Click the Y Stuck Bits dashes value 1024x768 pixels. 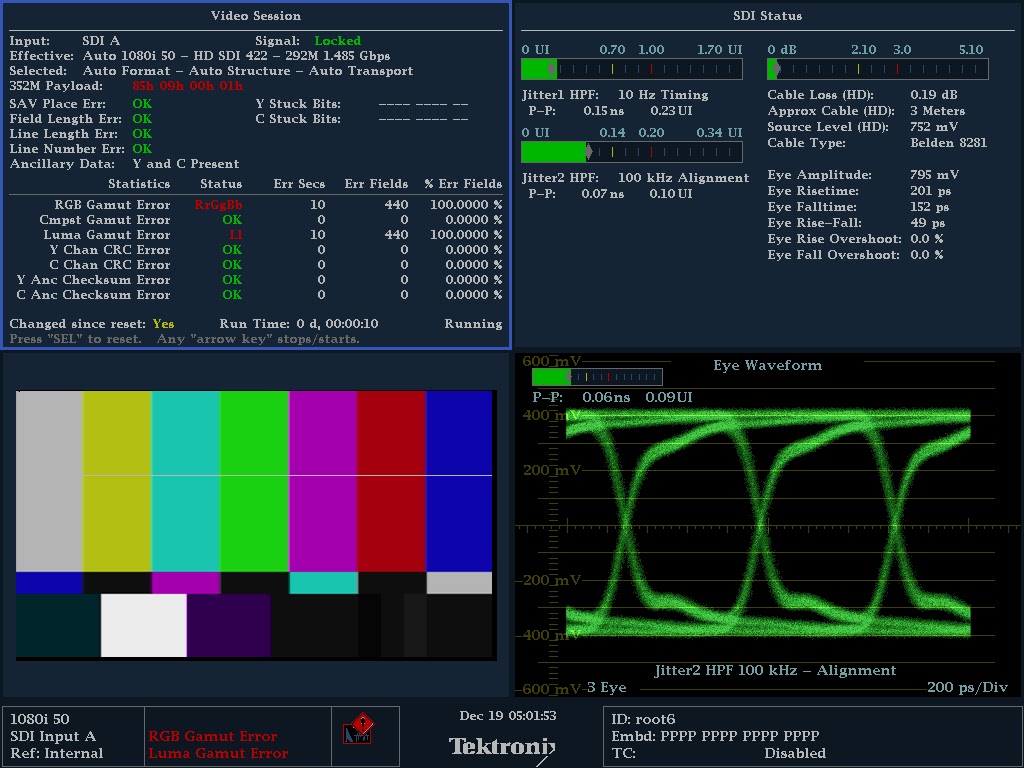[x=423, y=103]
